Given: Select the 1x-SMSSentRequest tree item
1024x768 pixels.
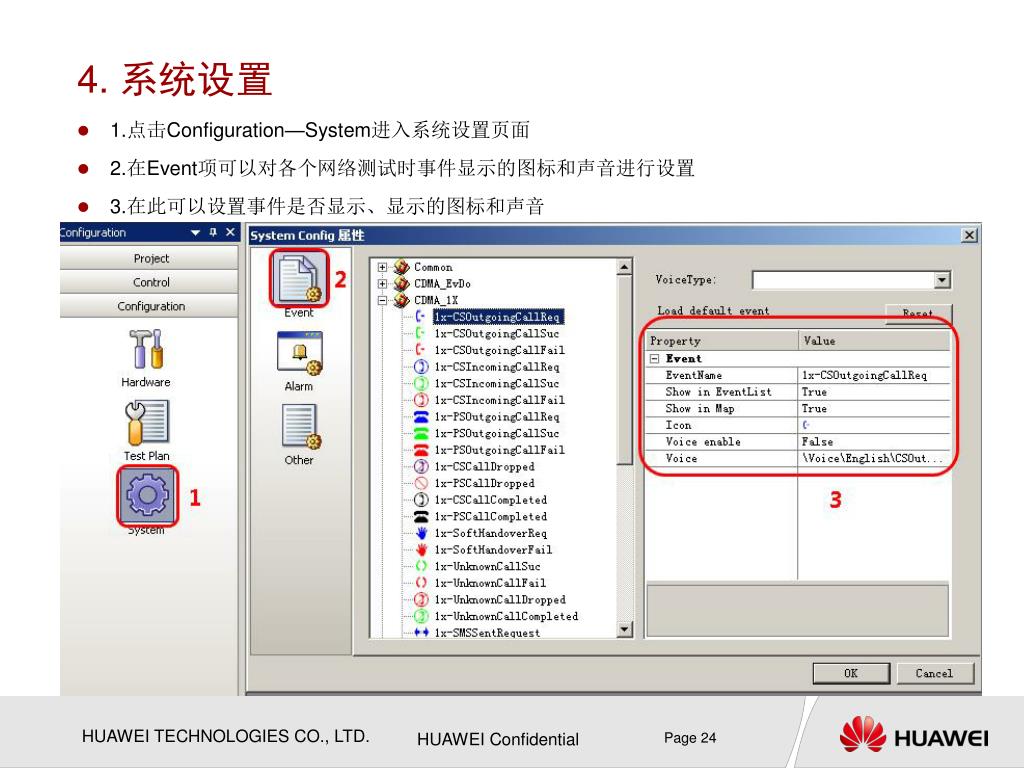Looking at the screenshot, I should point(487,632).
